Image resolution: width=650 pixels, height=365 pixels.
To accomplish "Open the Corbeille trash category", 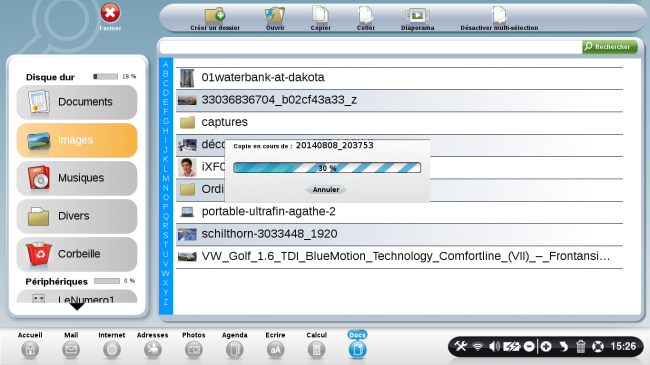I will [77, 254].
